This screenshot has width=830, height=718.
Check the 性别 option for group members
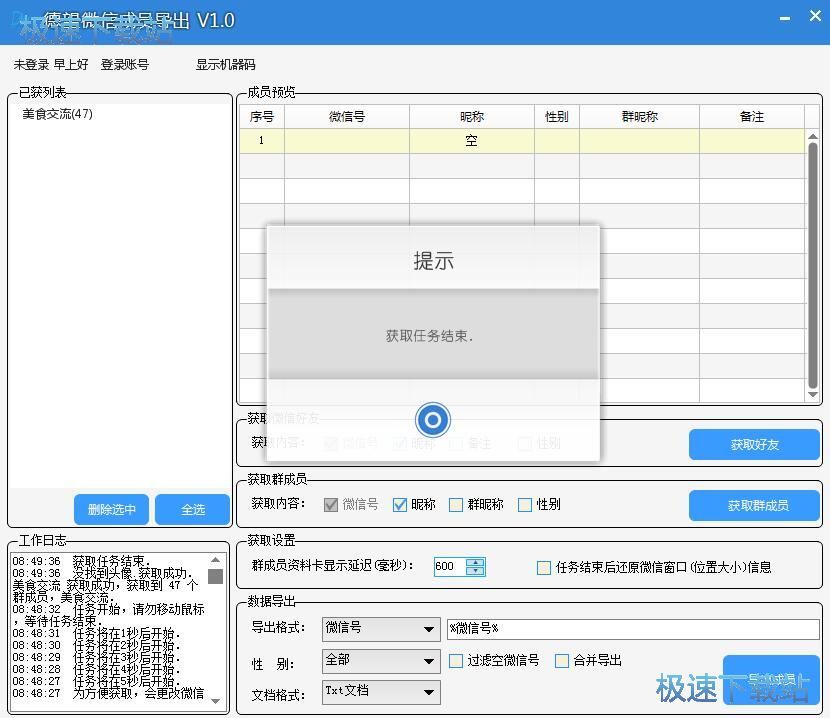pos(525,505)
